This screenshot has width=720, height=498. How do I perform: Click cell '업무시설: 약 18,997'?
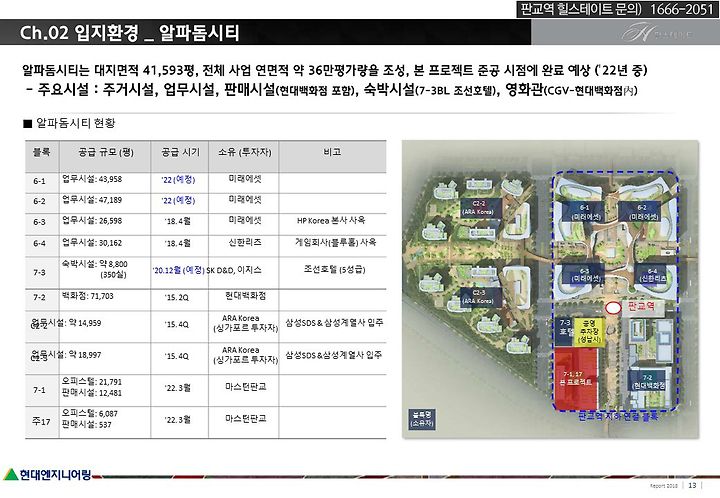66,355
